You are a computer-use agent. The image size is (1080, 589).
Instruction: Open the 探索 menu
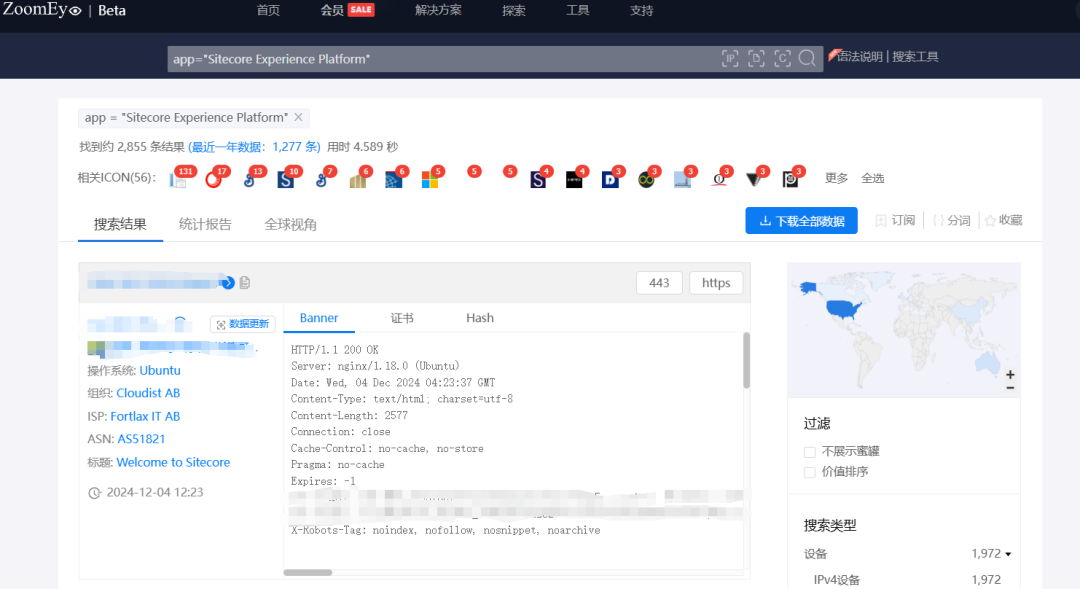click(514, 10)
